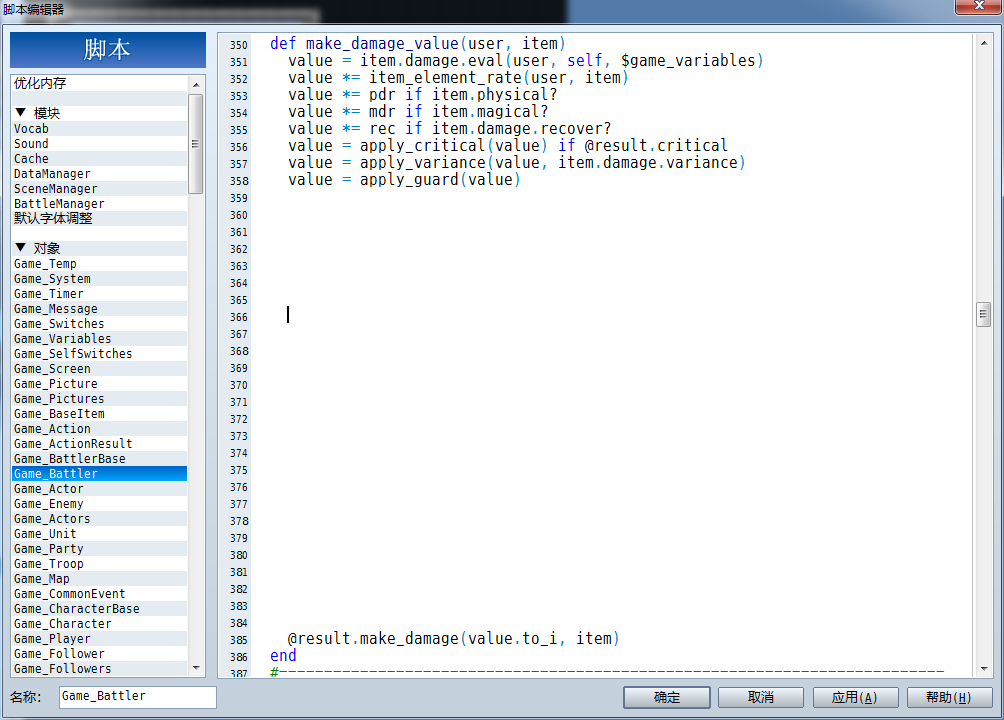Image resolution: width=1004 pixels, height=720 pixels.
Task: Open the Sound script
Action: [100, 143]
